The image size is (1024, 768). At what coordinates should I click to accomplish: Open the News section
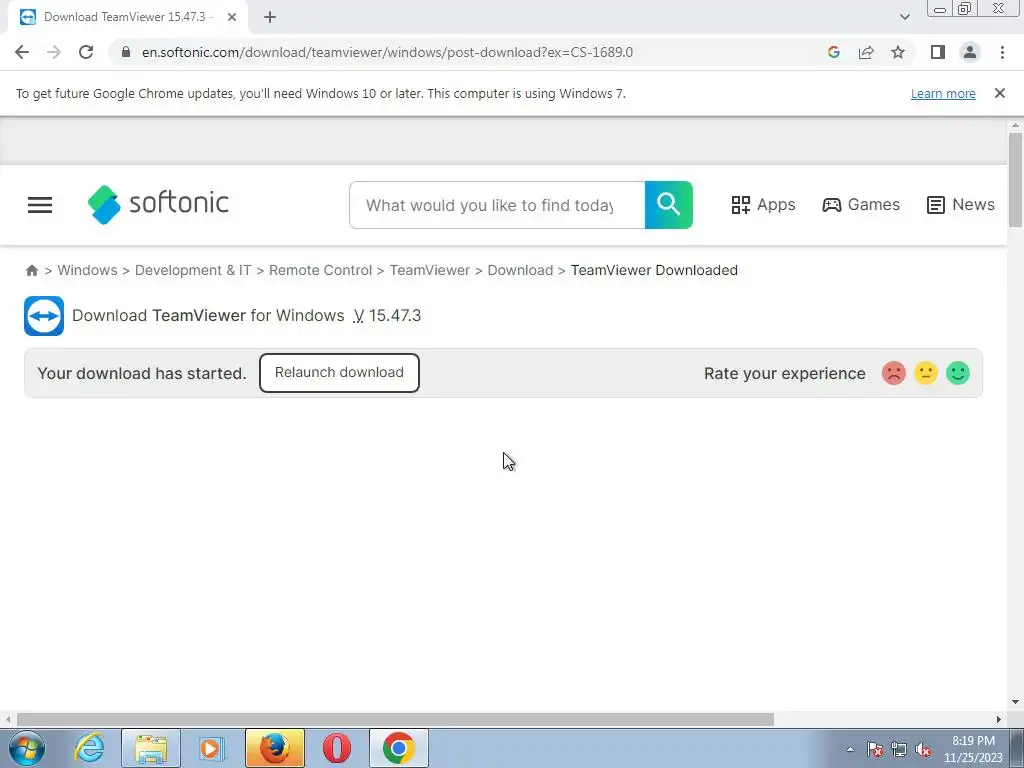click(x=961, y=205)
